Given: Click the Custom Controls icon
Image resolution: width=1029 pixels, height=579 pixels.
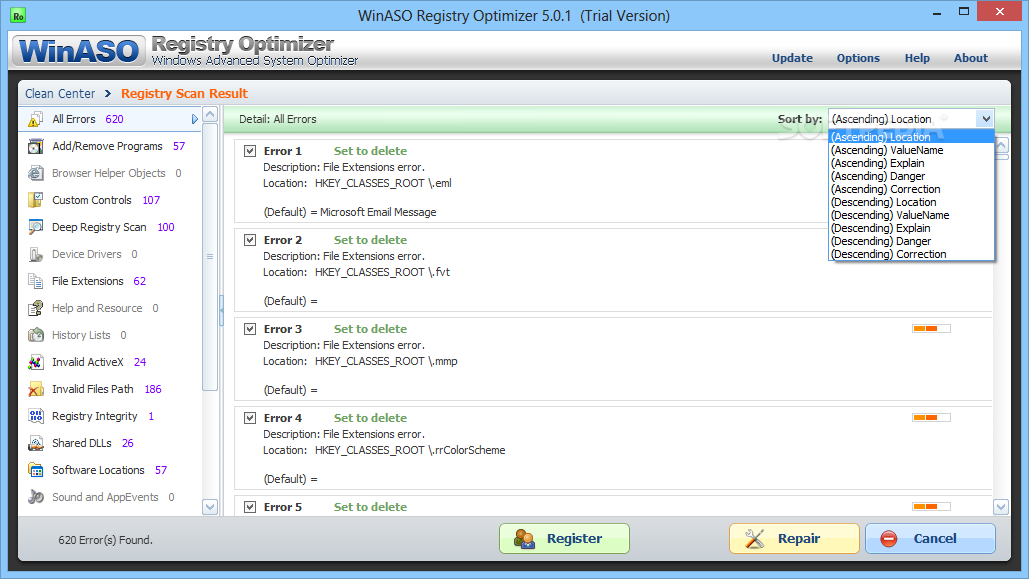Looking at the screenshot, I should [x=35, y=200].
